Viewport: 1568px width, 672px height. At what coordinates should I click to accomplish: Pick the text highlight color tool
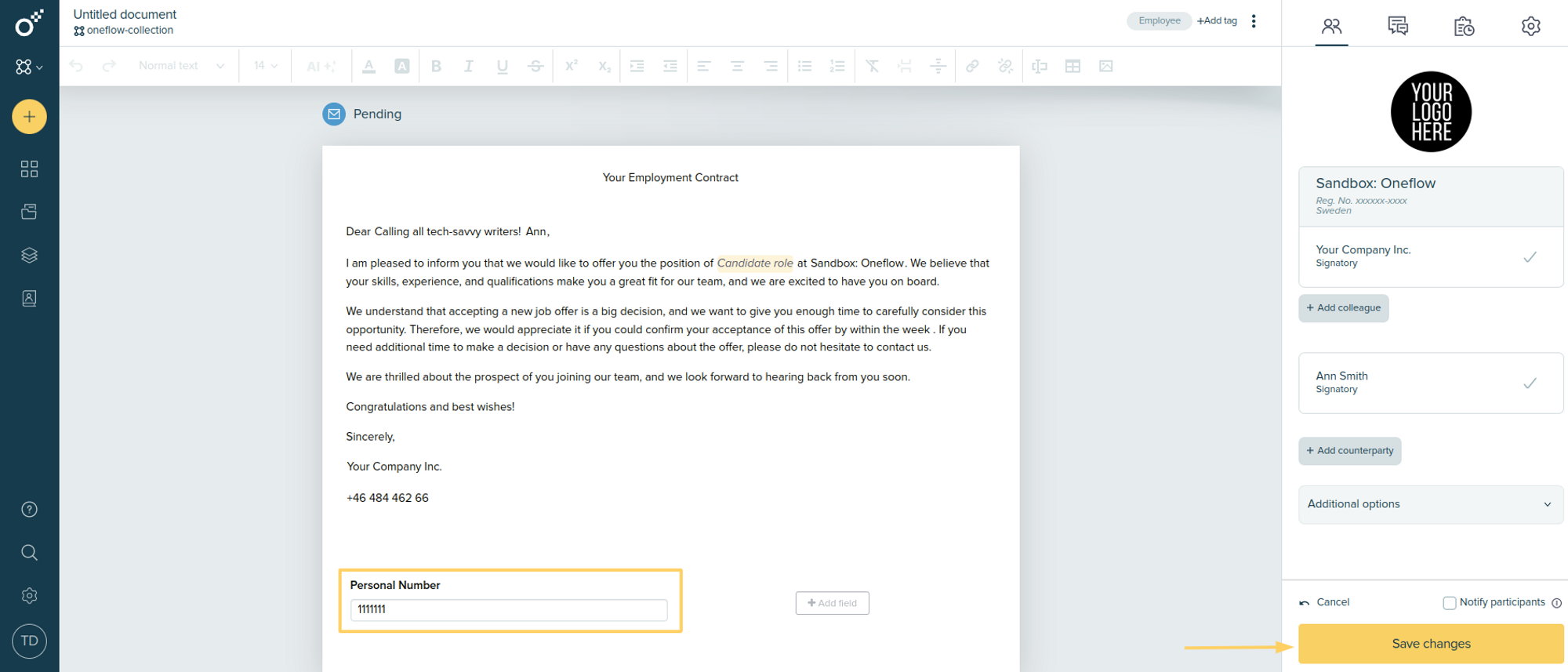coord(401,66)
